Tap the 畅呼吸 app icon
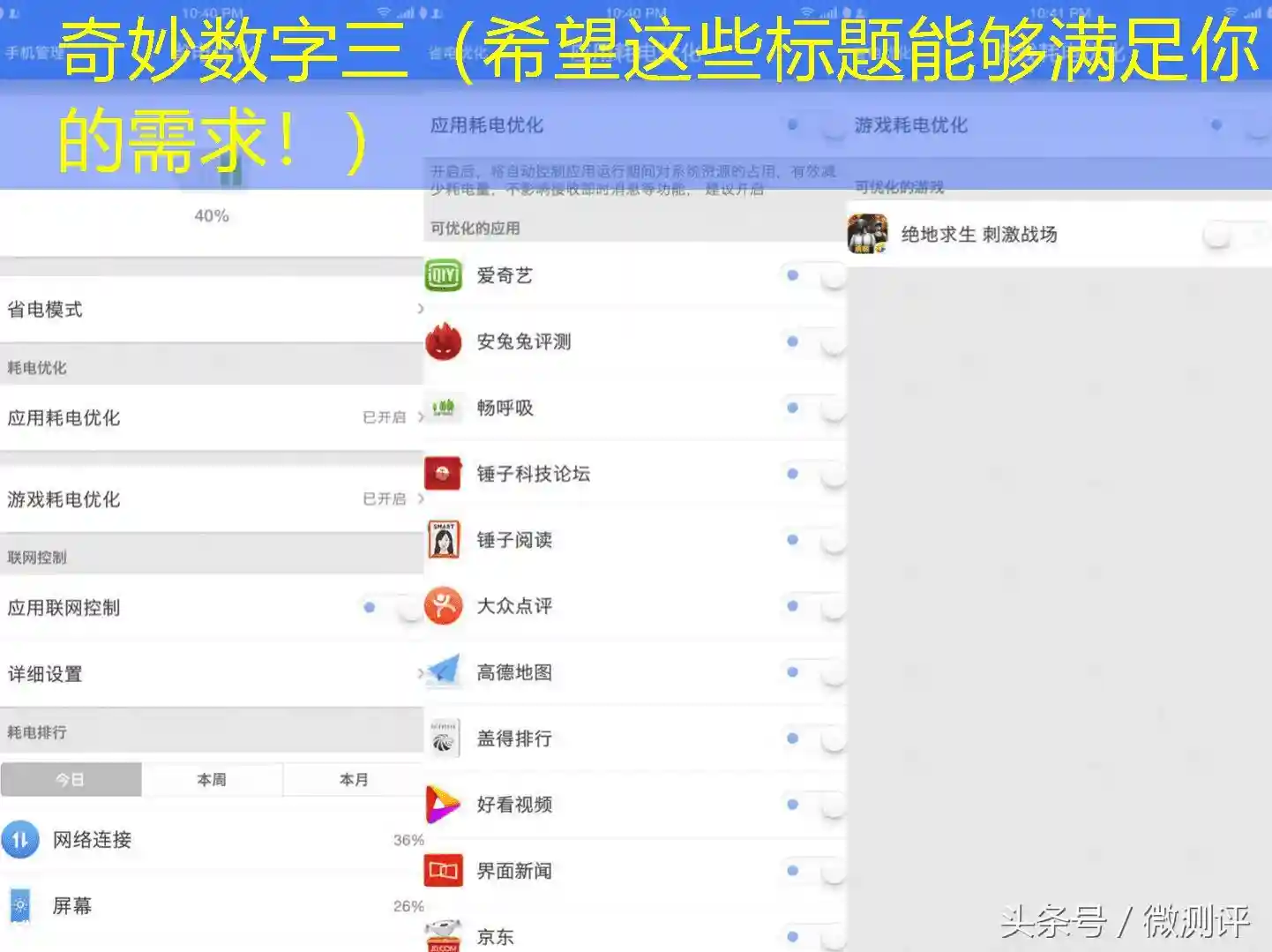1272x952 pixels. point(443,408)
